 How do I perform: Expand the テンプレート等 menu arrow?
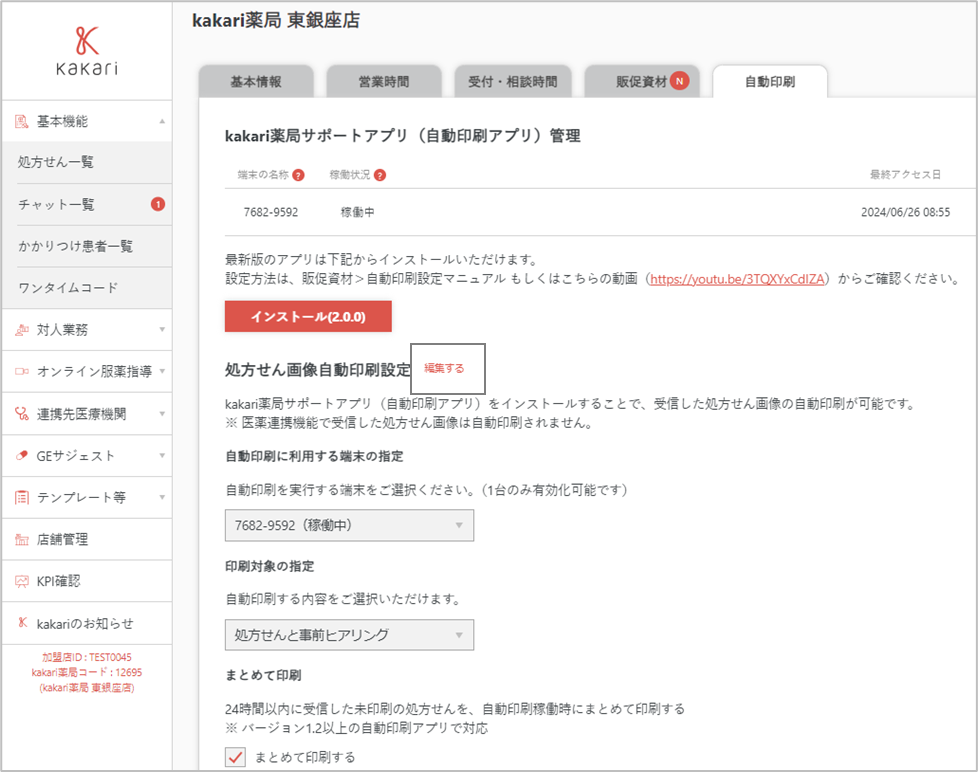pos(162,497)
